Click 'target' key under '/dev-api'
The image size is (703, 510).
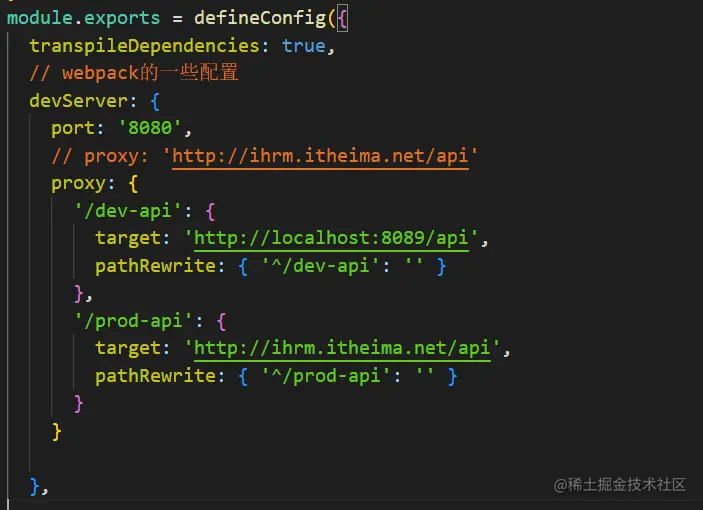128,238
